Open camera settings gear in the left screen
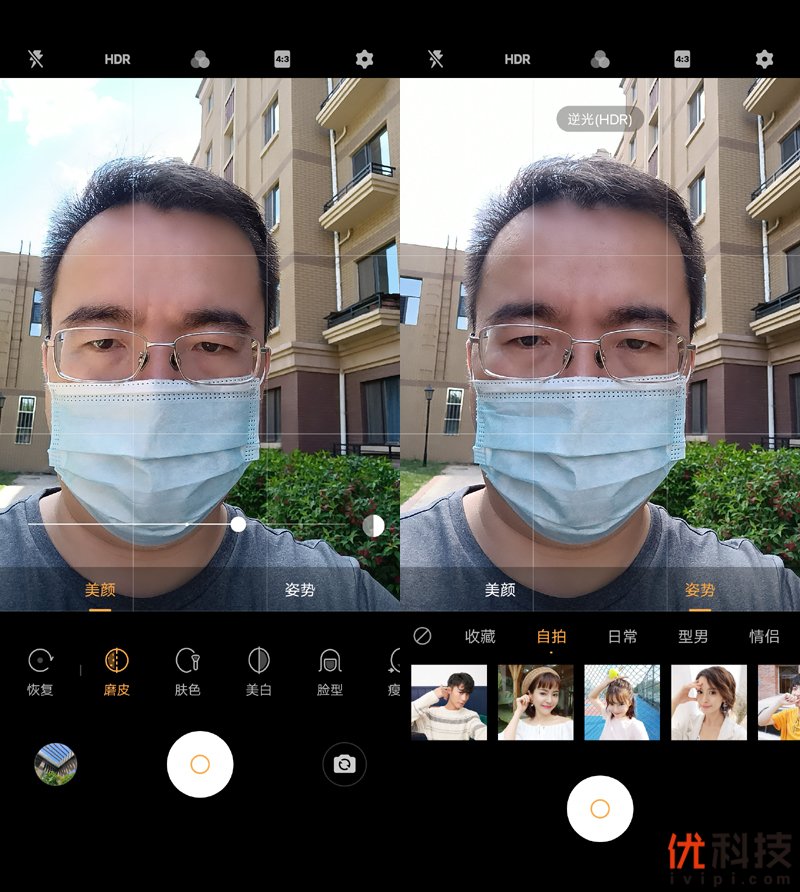 point(364,59)
